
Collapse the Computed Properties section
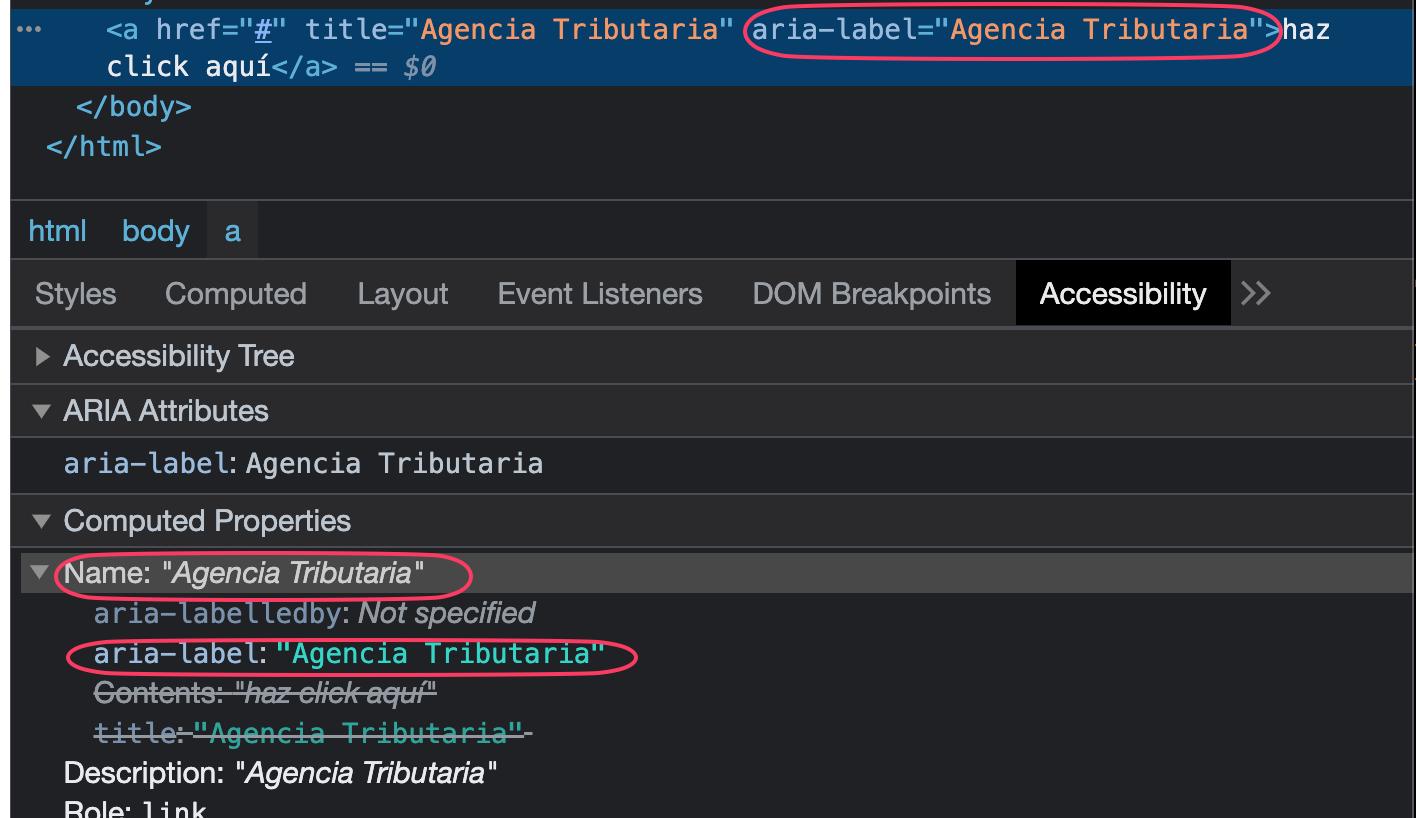[x=42, y=521]
